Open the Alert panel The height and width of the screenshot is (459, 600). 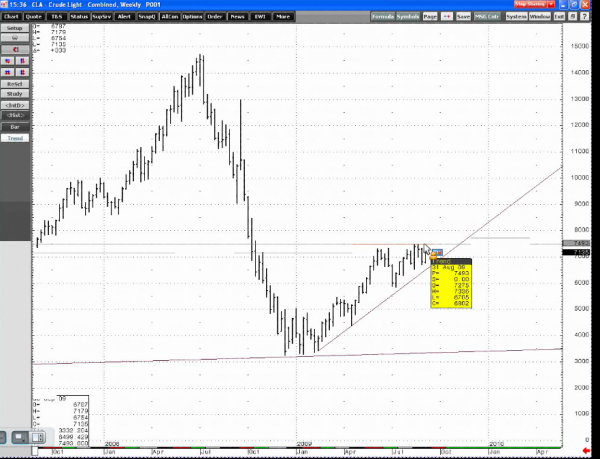tap(124, 17)
